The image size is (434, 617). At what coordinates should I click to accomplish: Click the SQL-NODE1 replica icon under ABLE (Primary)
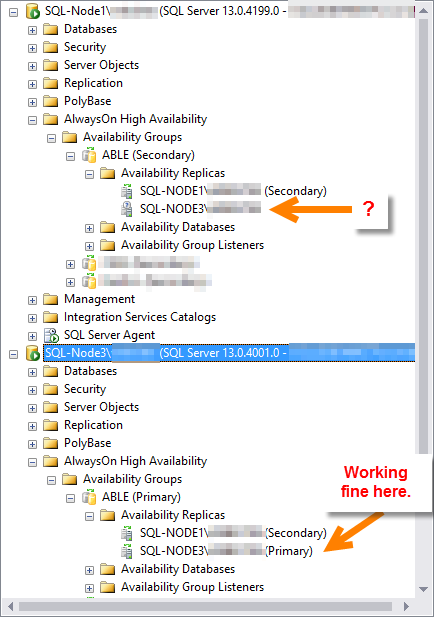(x=127, y=533)
